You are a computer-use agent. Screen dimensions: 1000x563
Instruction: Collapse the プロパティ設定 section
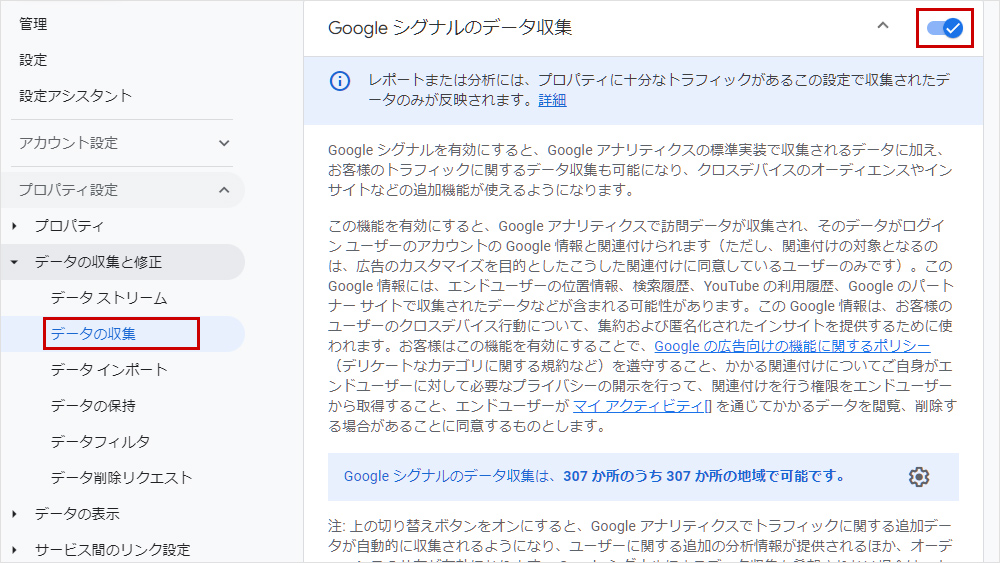pos(224,190)
